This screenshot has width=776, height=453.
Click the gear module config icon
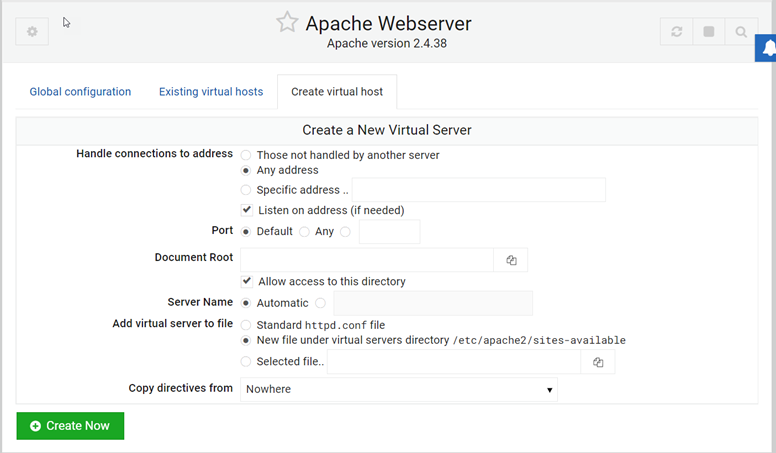click(x=32, y=32)
